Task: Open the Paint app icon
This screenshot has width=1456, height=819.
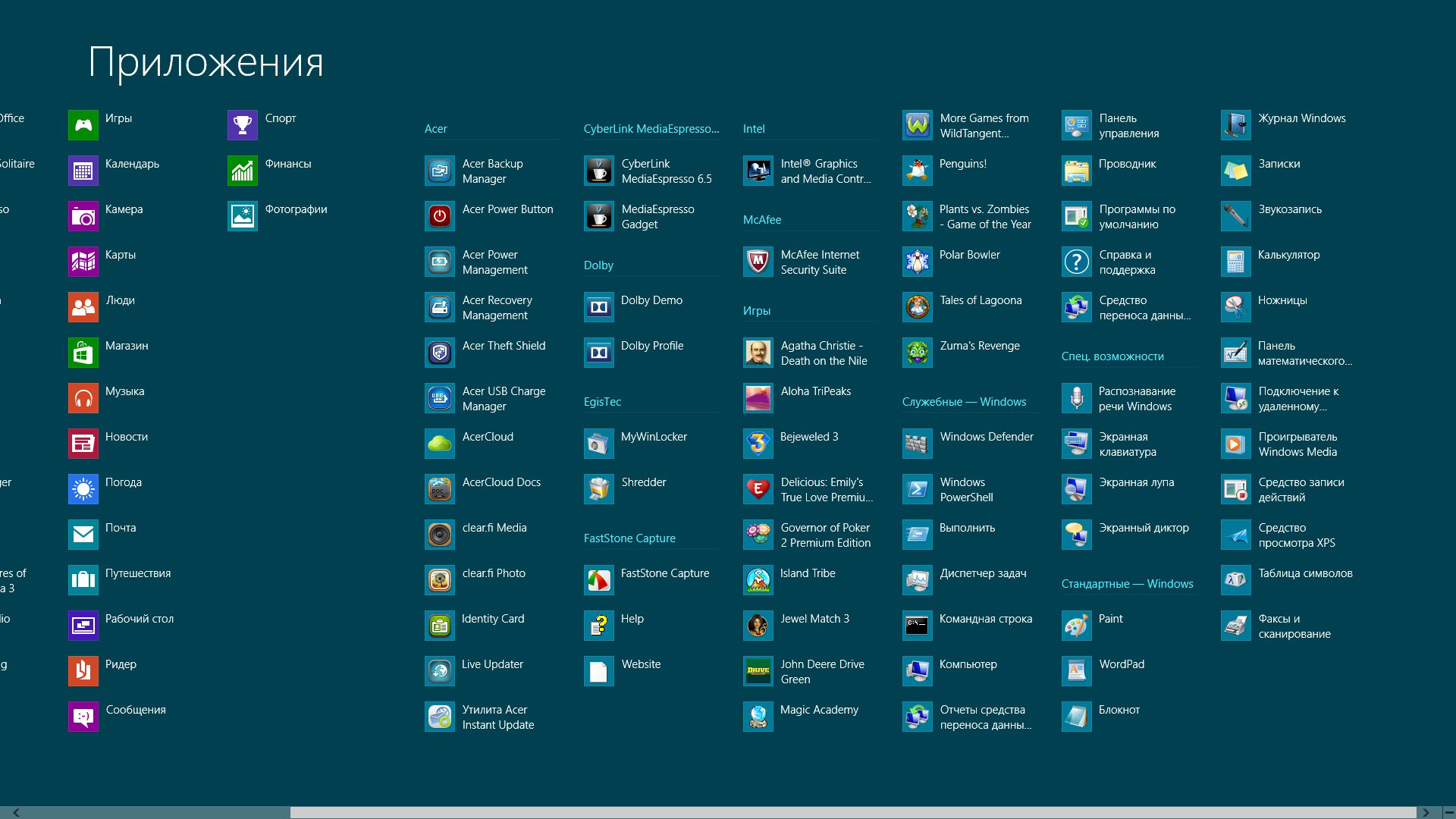Action: coord(1076,626)
